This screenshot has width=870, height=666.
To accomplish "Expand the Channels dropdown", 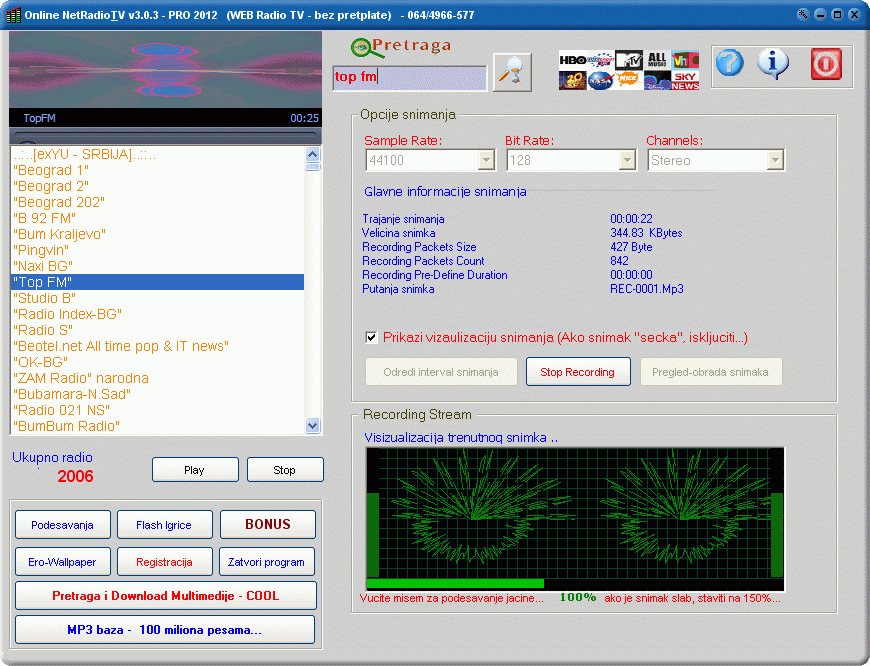I will point(774,160).
